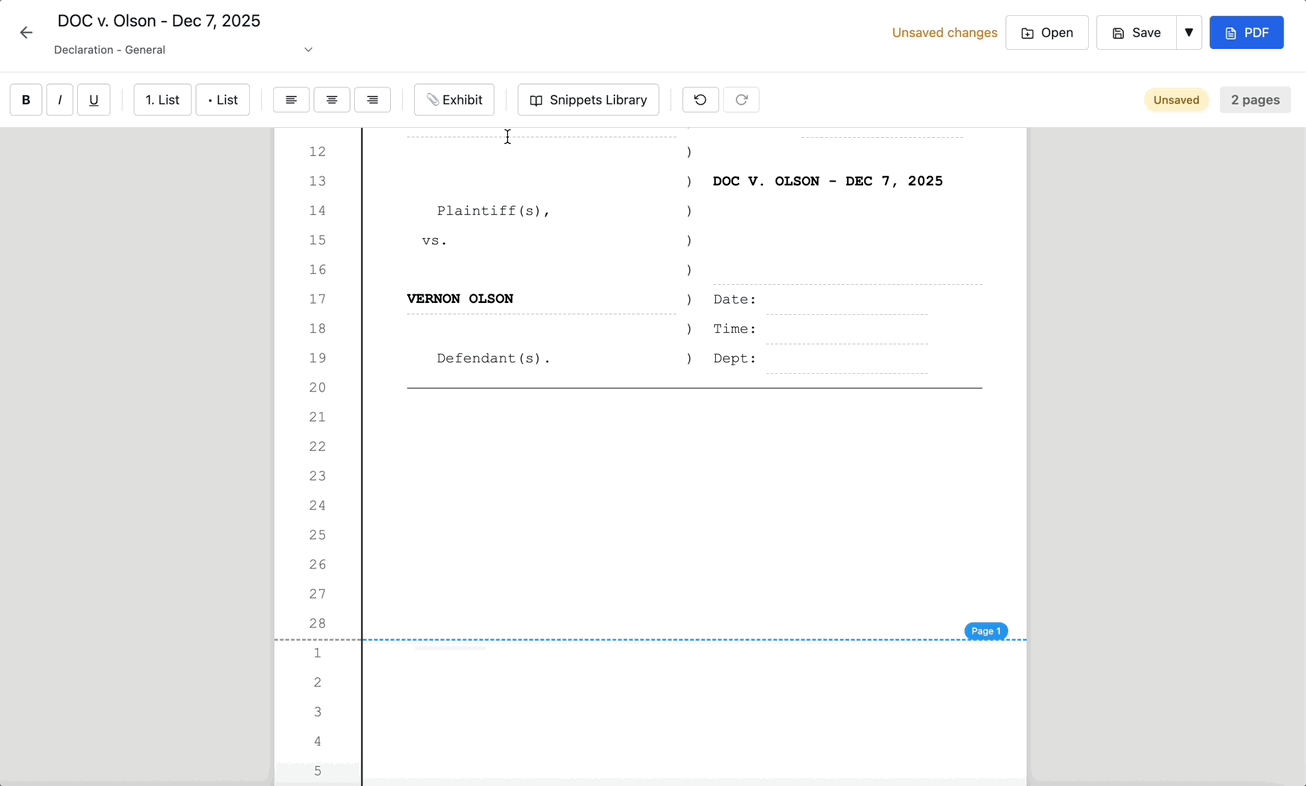Screen dimensions: 1306x786
Task: Apply a bulleted list
Action: 222,99
